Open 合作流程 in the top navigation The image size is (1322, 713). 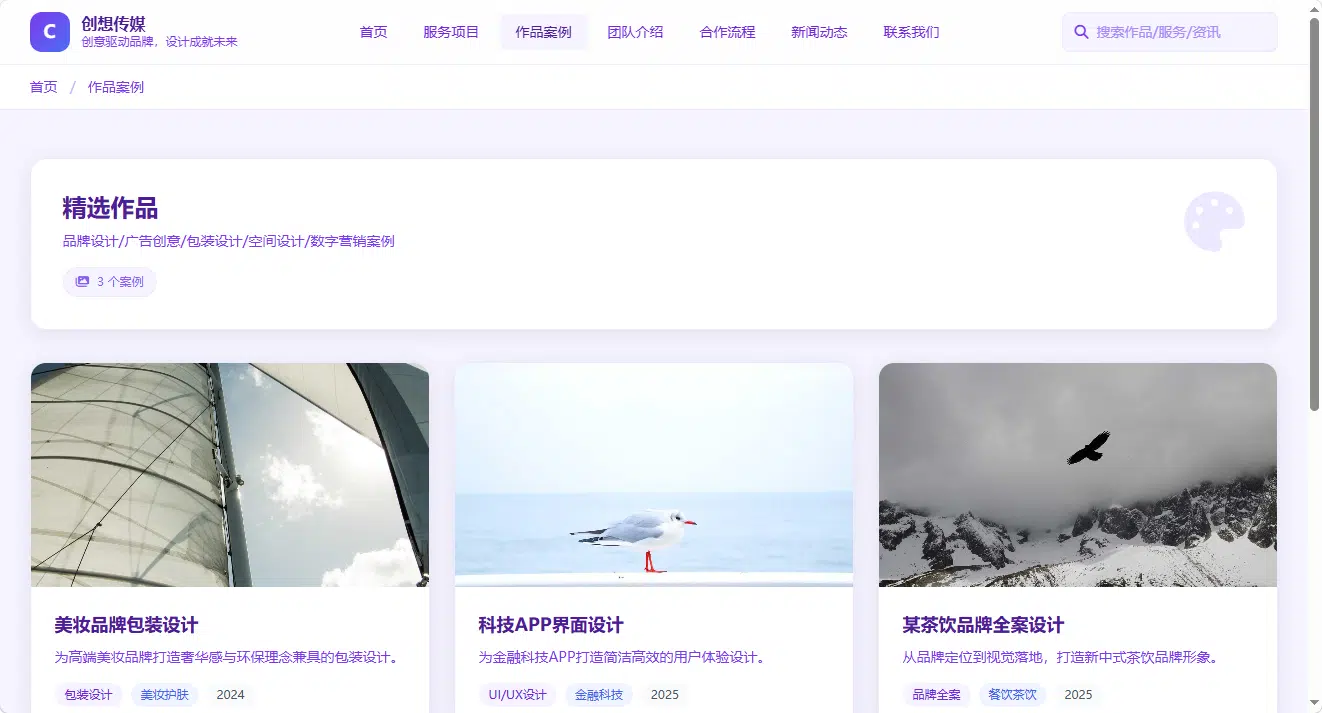727,32
